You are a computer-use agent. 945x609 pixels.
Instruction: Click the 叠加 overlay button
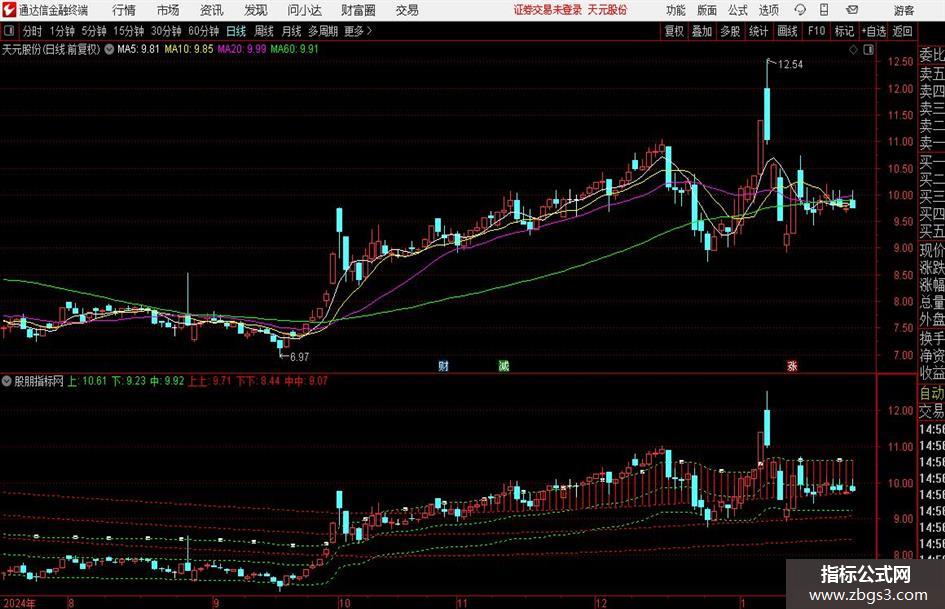(x=702, y=31)
